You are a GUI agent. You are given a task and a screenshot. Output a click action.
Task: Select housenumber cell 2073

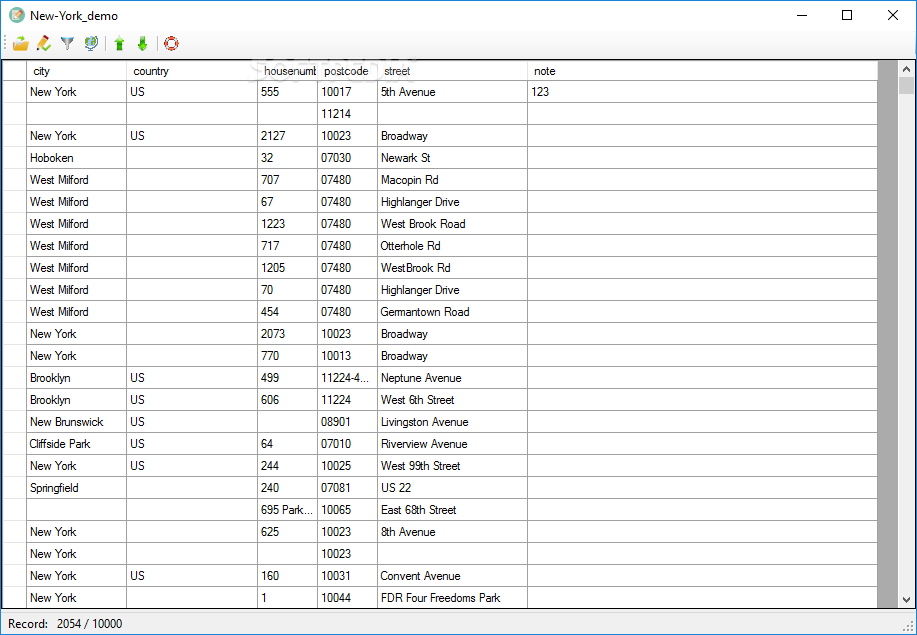pos(287,334)
